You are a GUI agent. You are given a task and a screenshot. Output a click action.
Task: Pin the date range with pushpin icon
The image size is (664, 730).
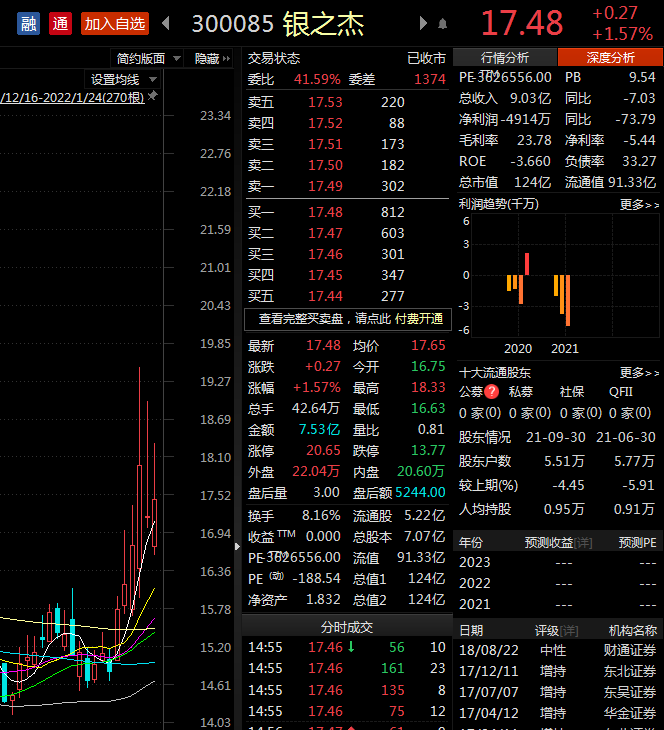(153, 96)
